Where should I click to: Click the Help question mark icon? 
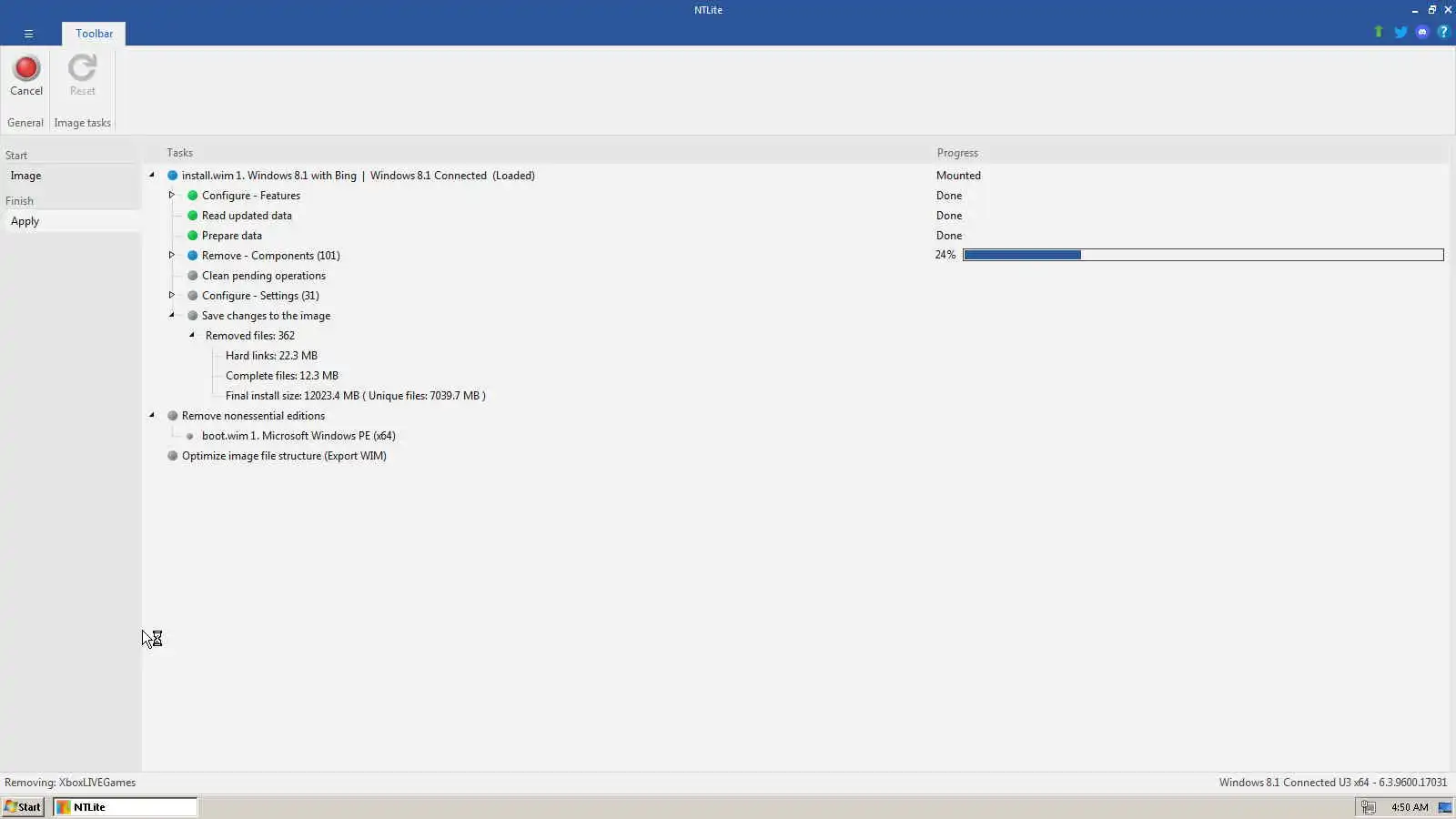pyautogui.click(x=1442, y=32)
